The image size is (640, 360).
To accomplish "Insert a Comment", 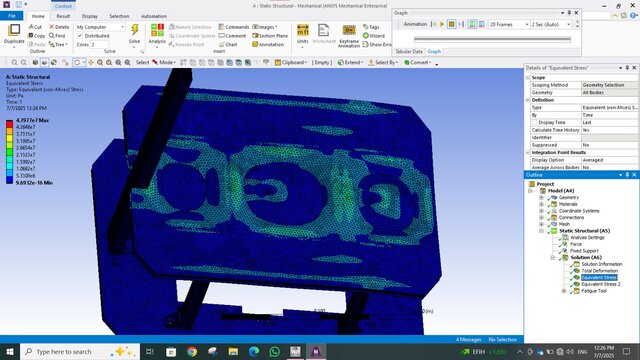I will click(232, 36).
